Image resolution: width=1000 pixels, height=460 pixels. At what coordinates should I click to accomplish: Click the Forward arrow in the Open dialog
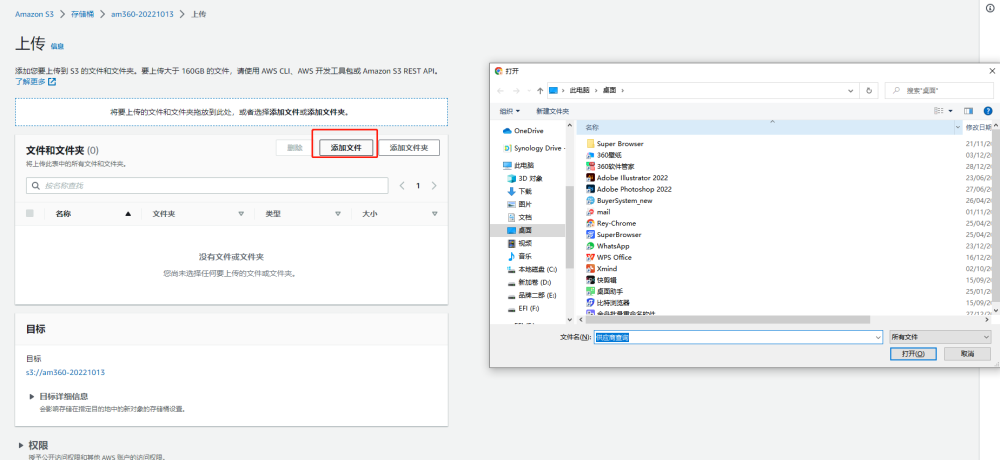click(517, 91)
